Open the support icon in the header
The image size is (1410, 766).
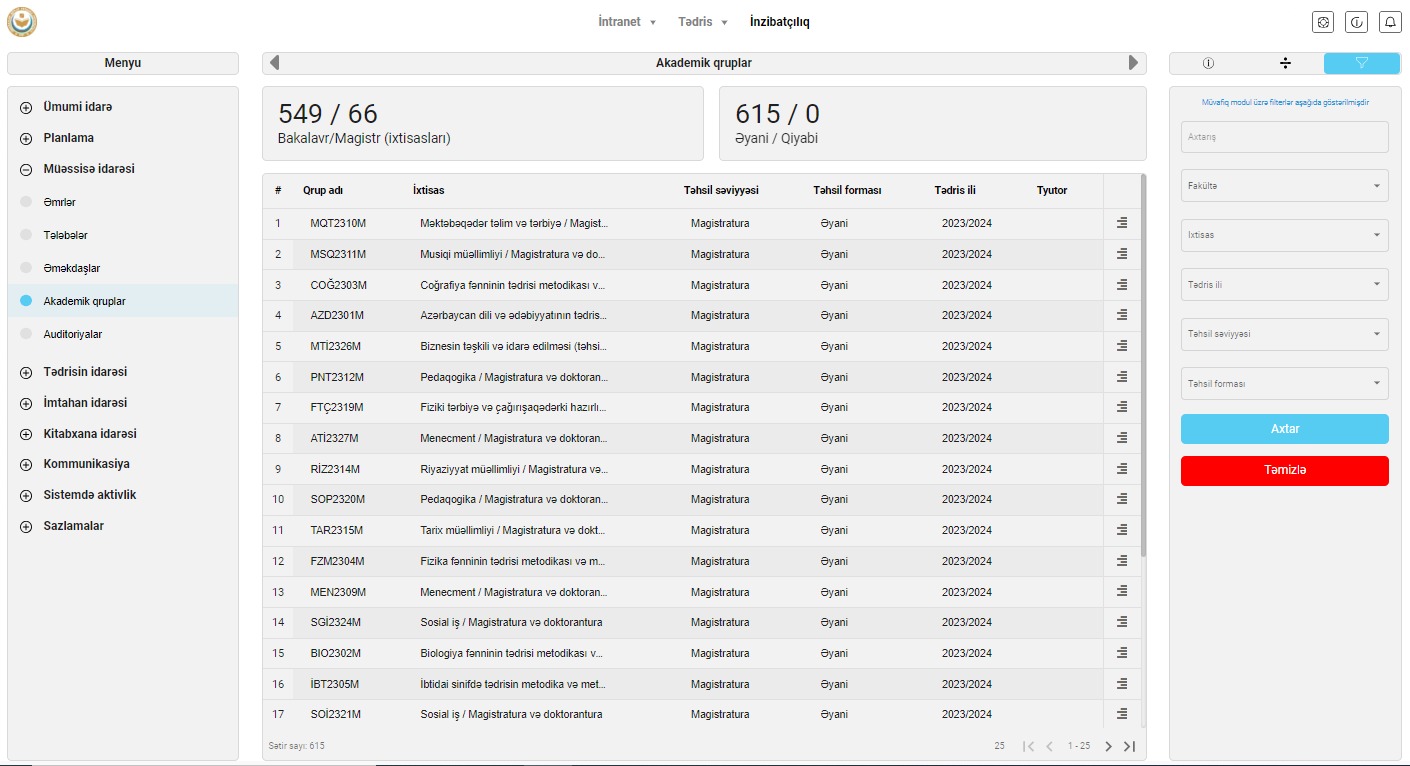click(x=1323, y=22)
